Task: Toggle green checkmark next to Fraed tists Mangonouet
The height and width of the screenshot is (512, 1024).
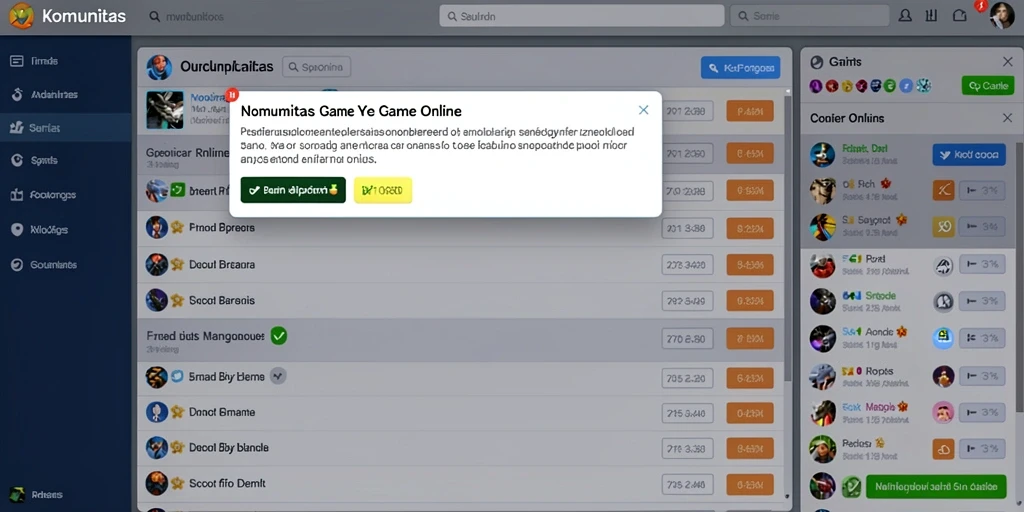Action: pyautogui.click(x=279, y=336)
